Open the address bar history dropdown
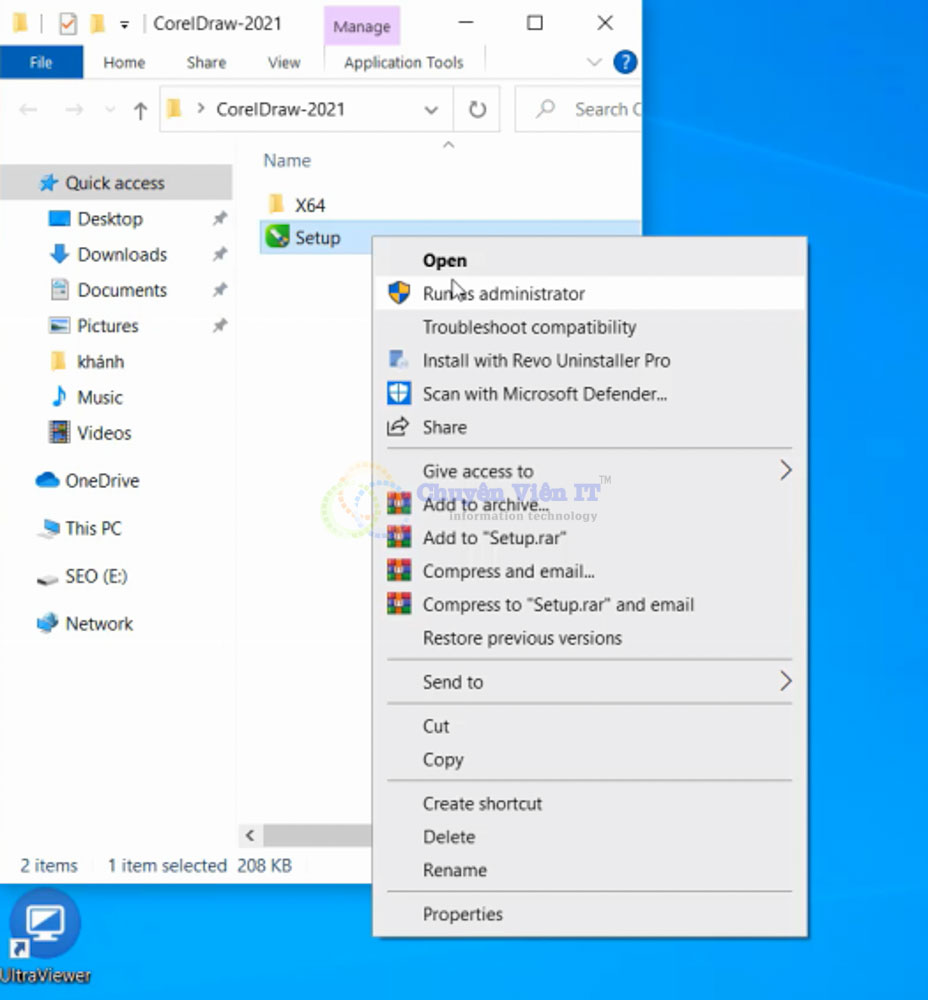This screenshot has width=928, height=1000. tap(431, 109)
